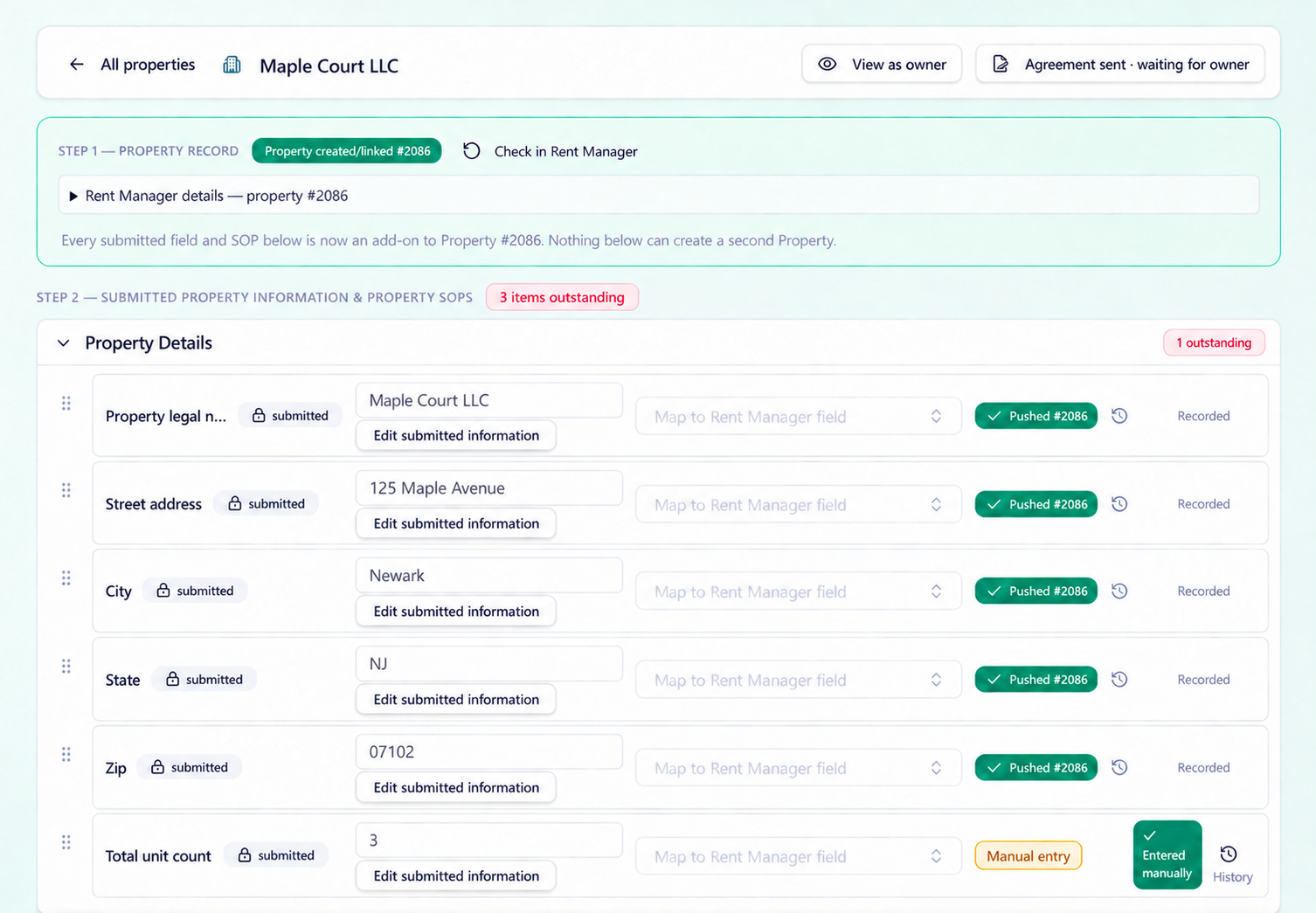Click the Manual entry badge
Screen dimensions: 1316x913
(x=1029, y=856)
